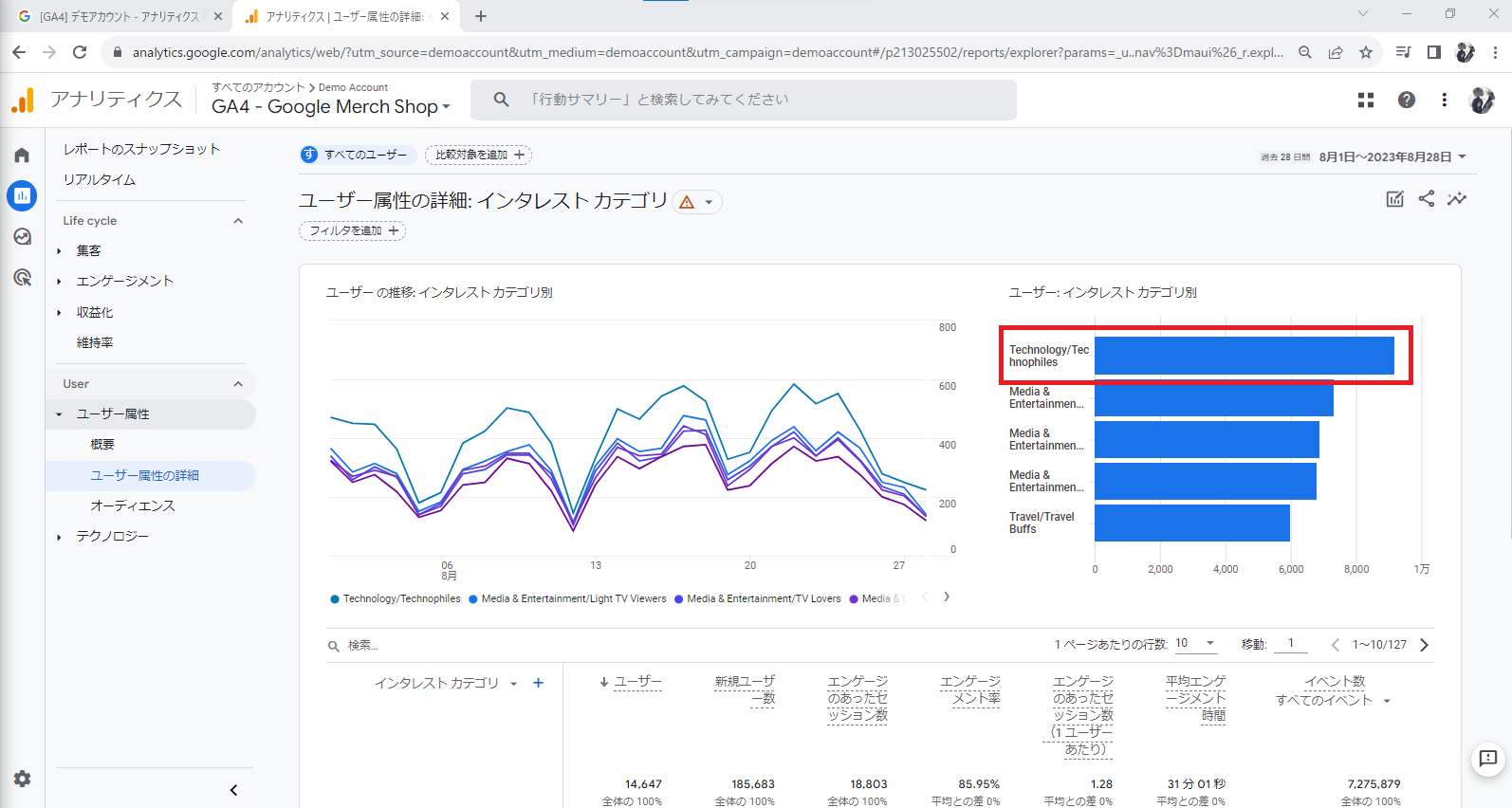Open リアルタイム report
Image resolution: width=1512 pixels, height=808 pixels.
click(100, 179)
